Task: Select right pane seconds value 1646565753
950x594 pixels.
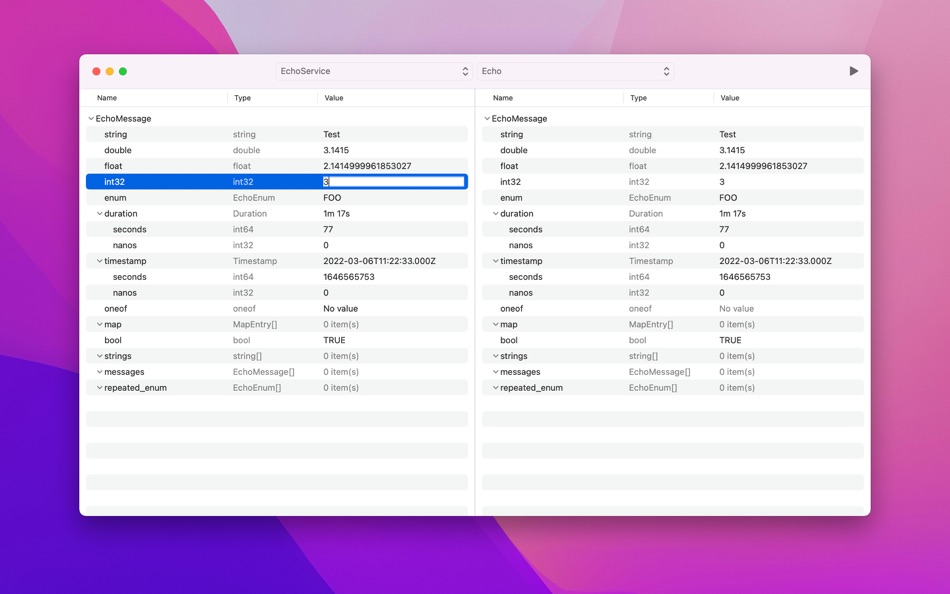Action: pos(745,276)
